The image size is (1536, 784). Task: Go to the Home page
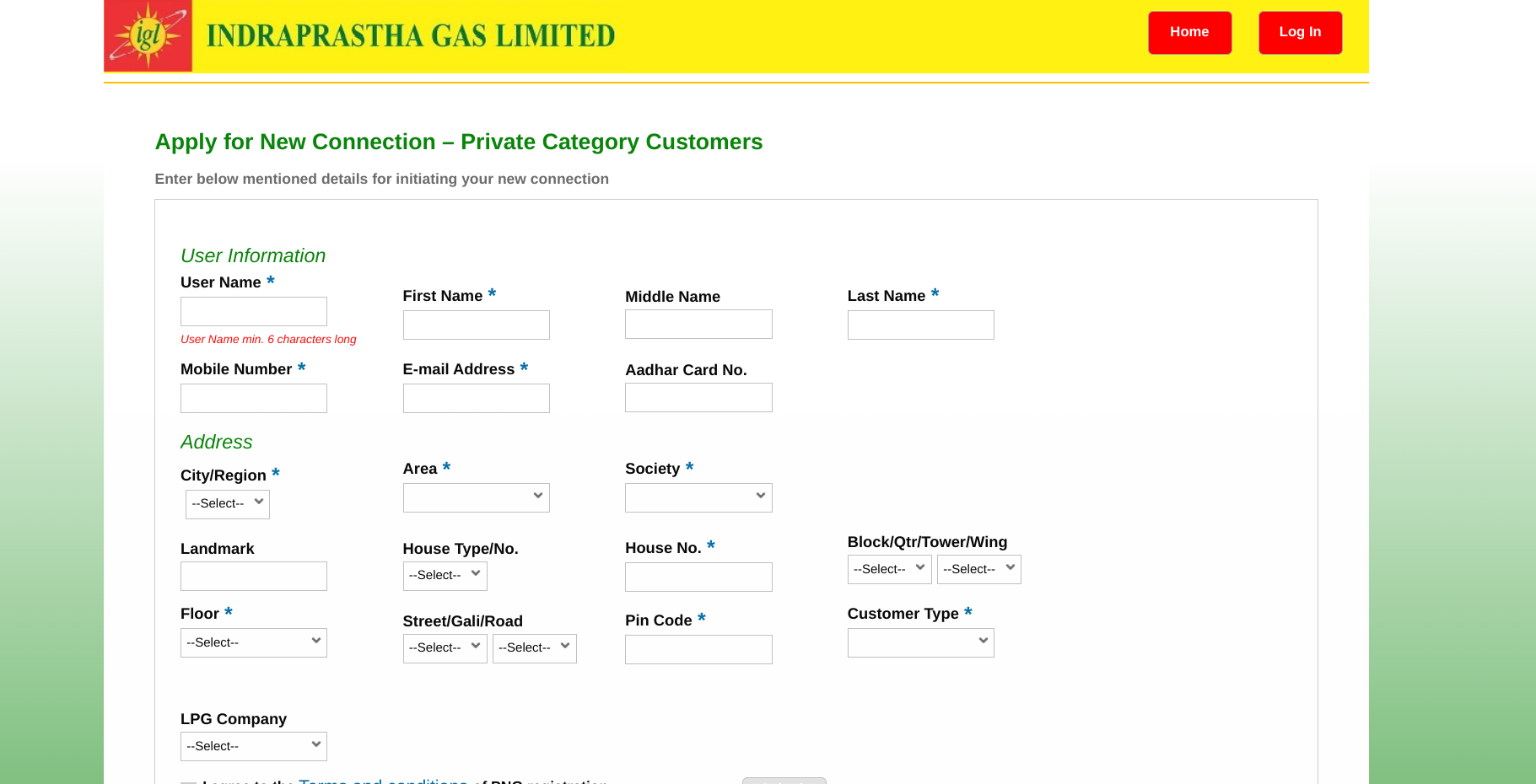pos(1189,33)
